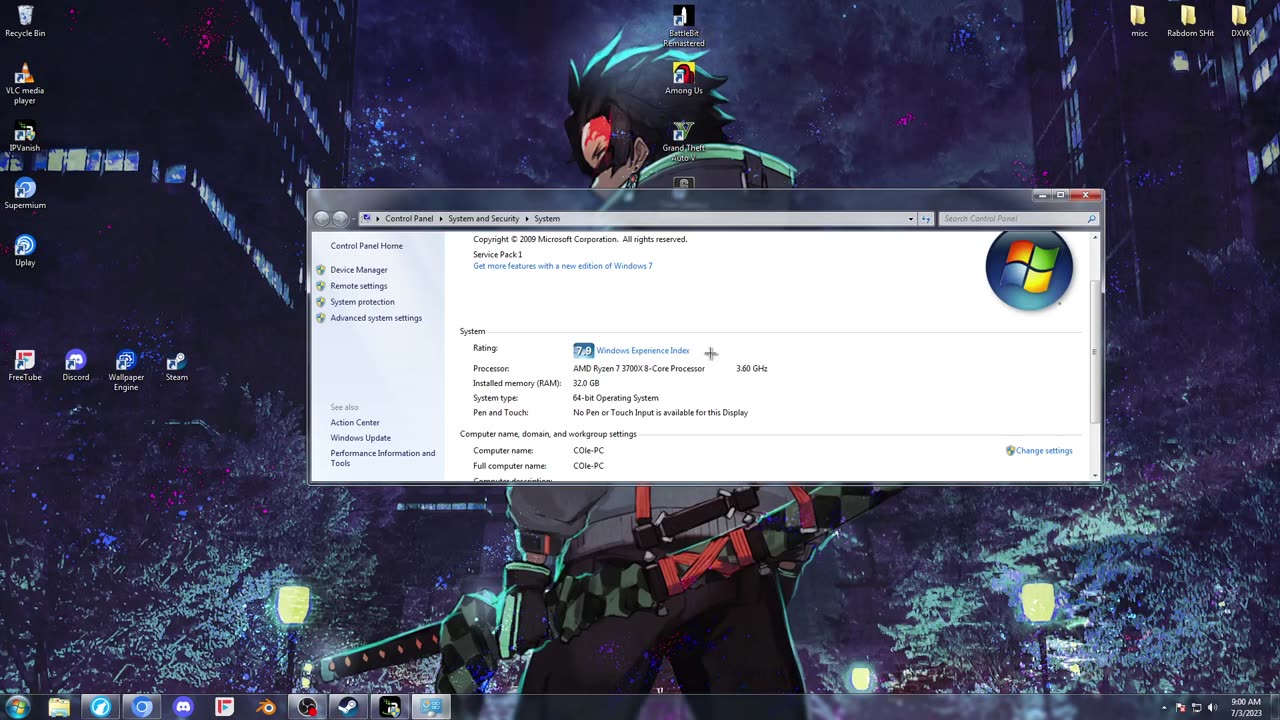1280x720 pixels.
Task: Switch to OBS Studio in taskbar
Action: click(308, 707)
